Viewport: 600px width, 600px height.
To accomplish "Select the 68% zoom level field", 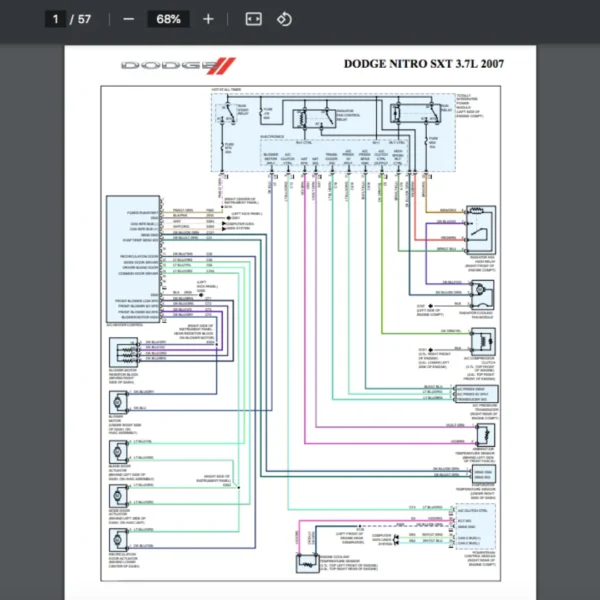I will [x=168, y=19].
